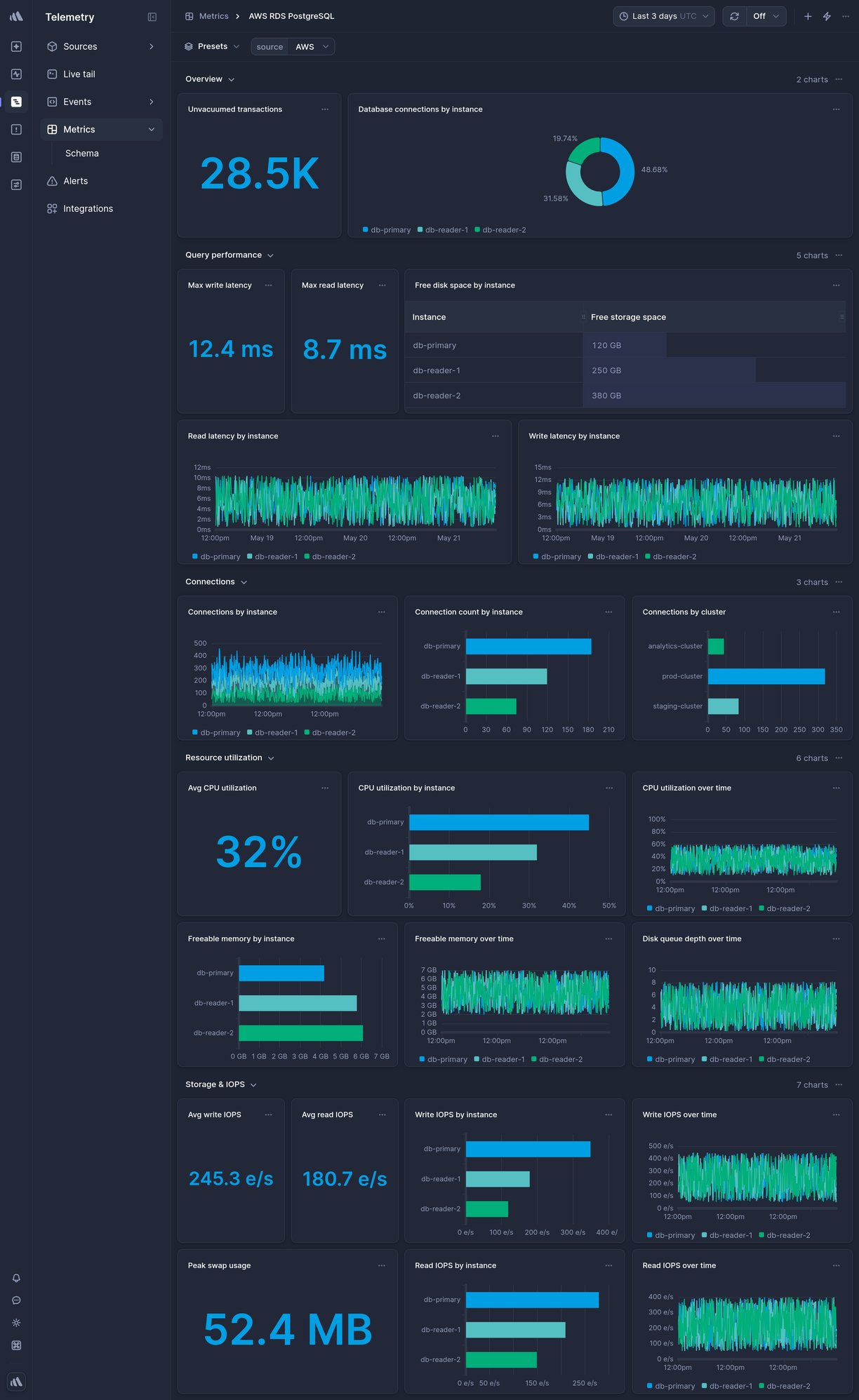Click the Instance column header
This screenshot has height=1400, width=859.
(493, 317)
